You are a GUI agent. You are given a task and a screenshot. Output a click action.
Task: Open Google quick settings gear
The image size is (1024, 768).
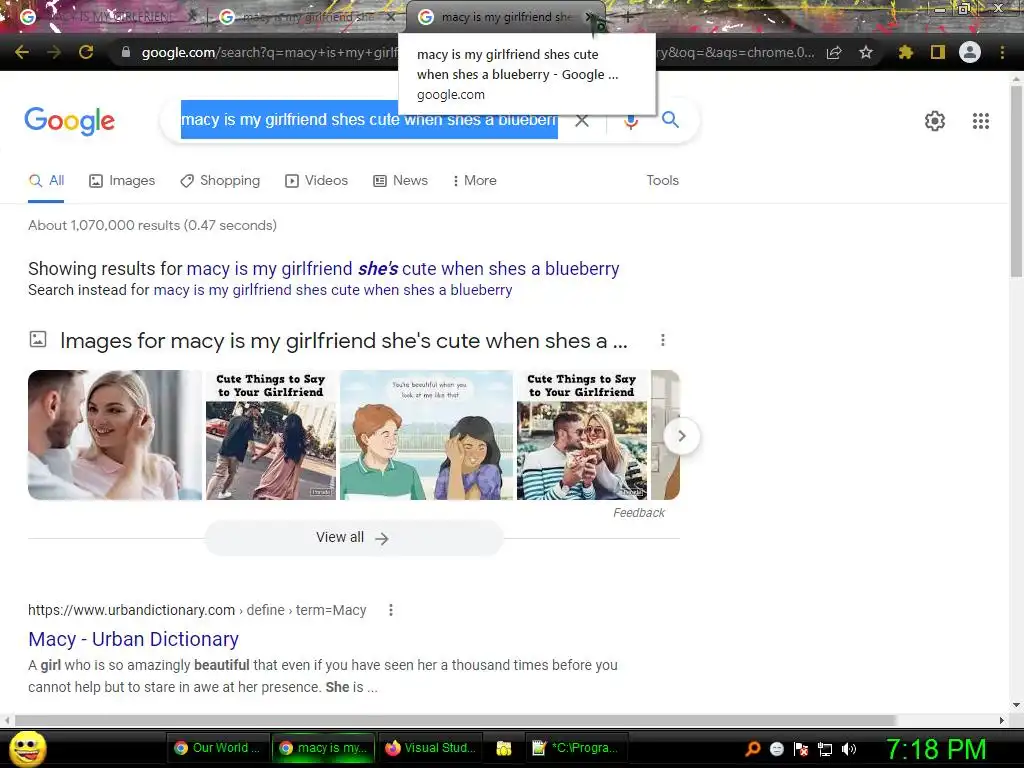[x=935, y=121]
